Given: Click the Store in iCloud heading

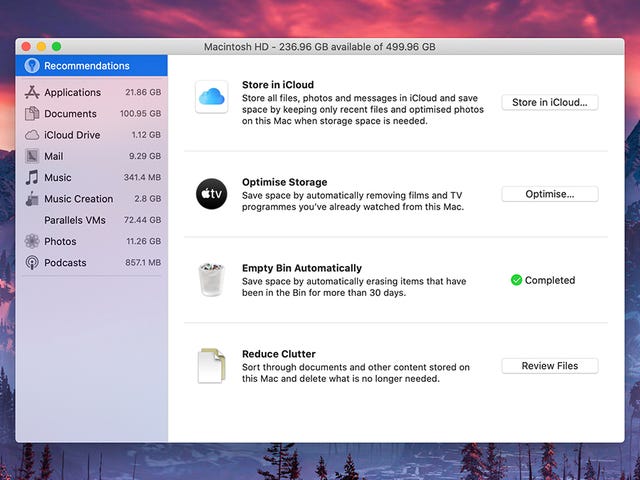Looking at the screenshot, I should pos(278,85).
